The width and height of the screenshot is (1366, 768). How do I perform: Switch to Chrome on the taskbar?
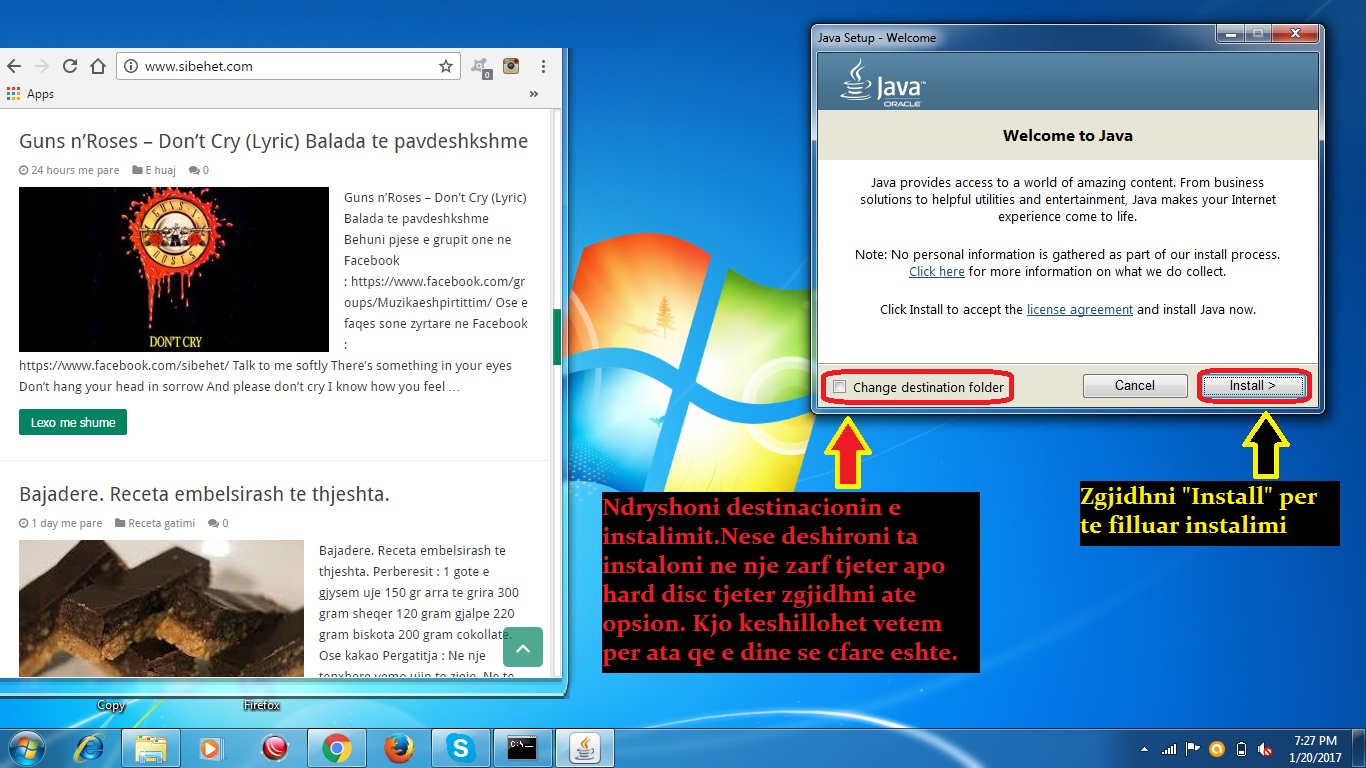tap(337, 748)
